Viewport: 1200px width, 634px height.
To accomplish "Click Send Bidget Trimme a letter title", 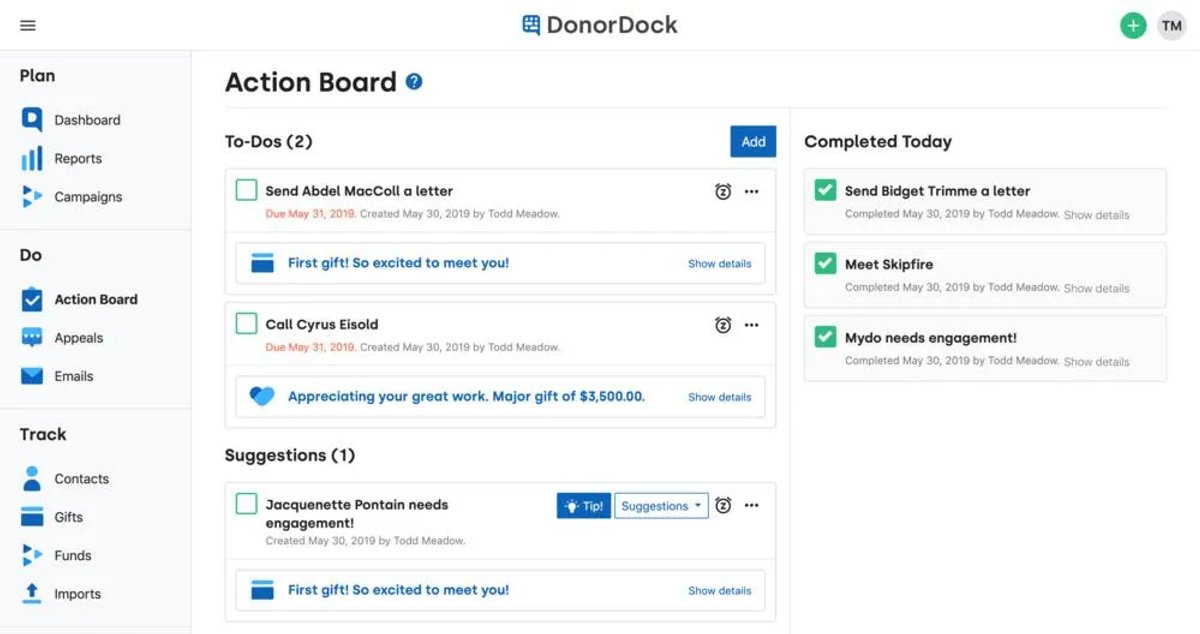I will point(937,191).
